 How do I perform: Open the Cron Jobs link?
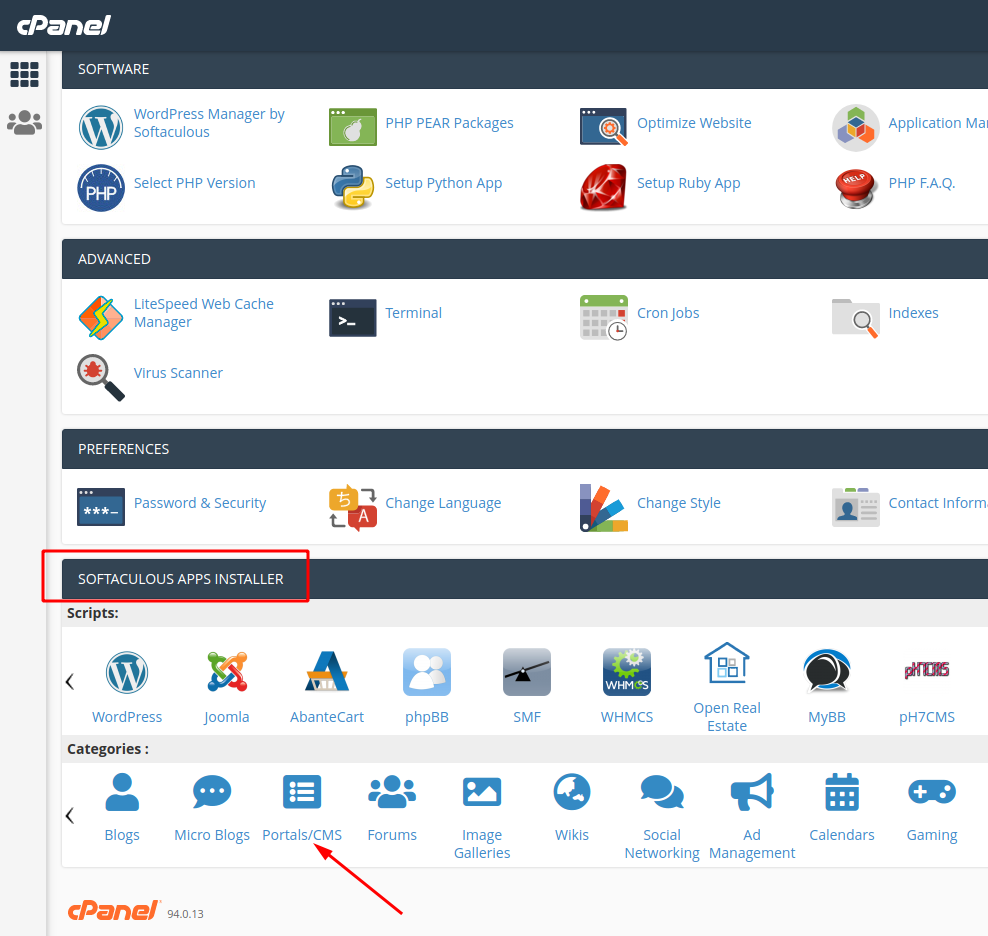(668, 313)
